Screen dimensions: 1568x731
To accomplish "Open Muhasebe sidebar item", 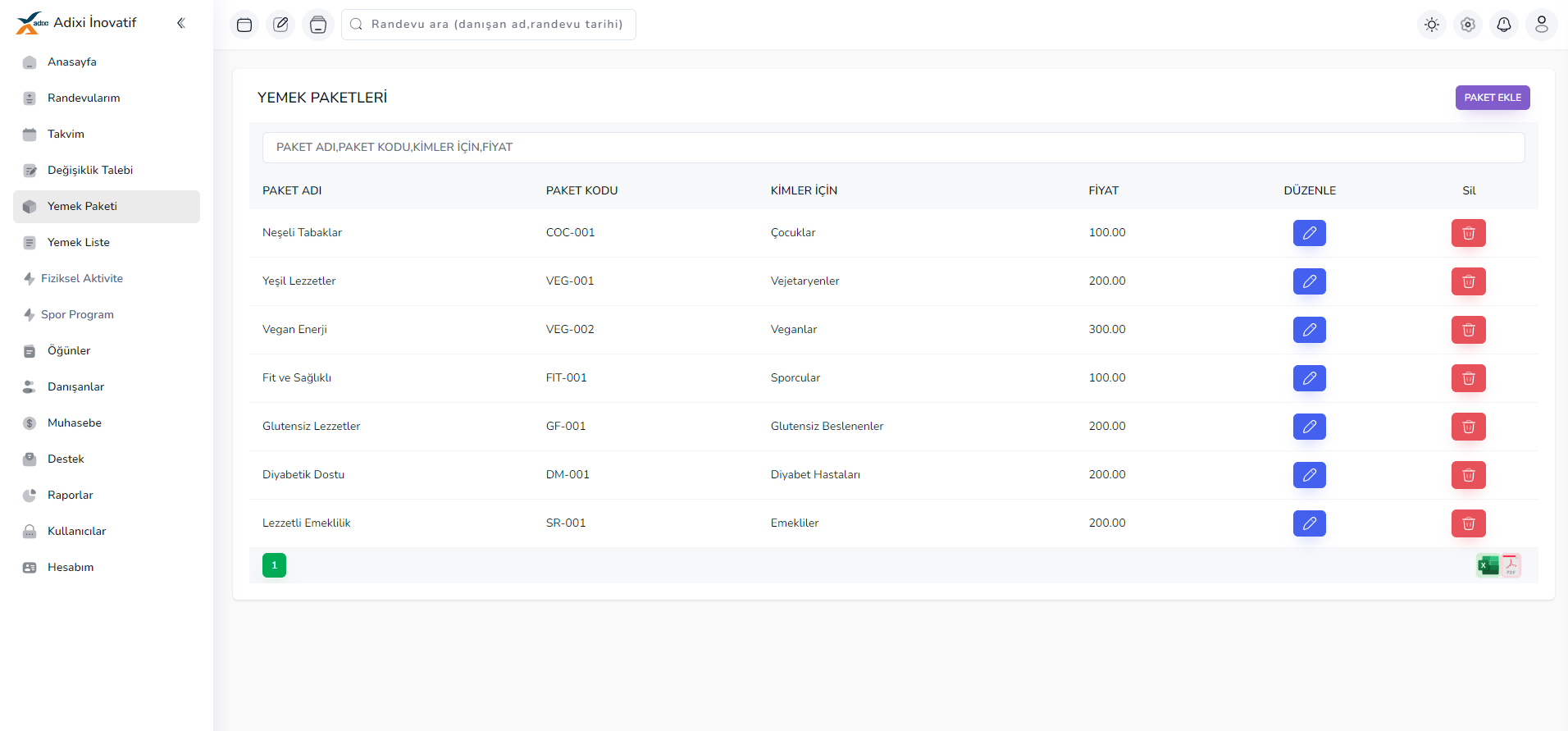I will coord(107,423).
